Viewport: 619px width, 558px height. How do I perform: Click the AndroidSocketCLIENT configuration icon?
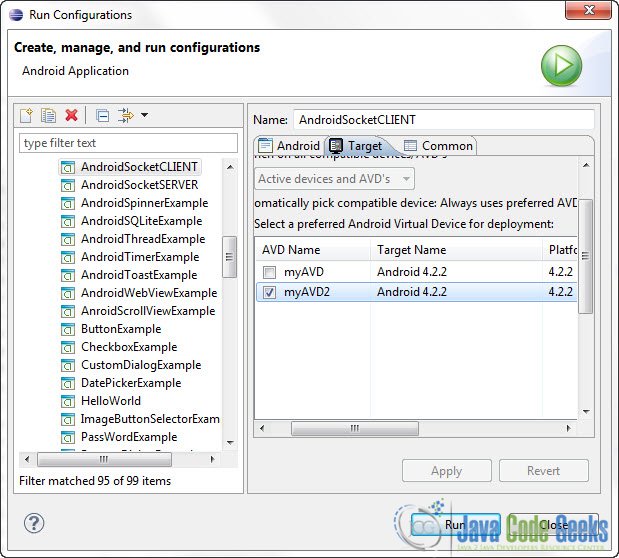(x=68, y=167)
